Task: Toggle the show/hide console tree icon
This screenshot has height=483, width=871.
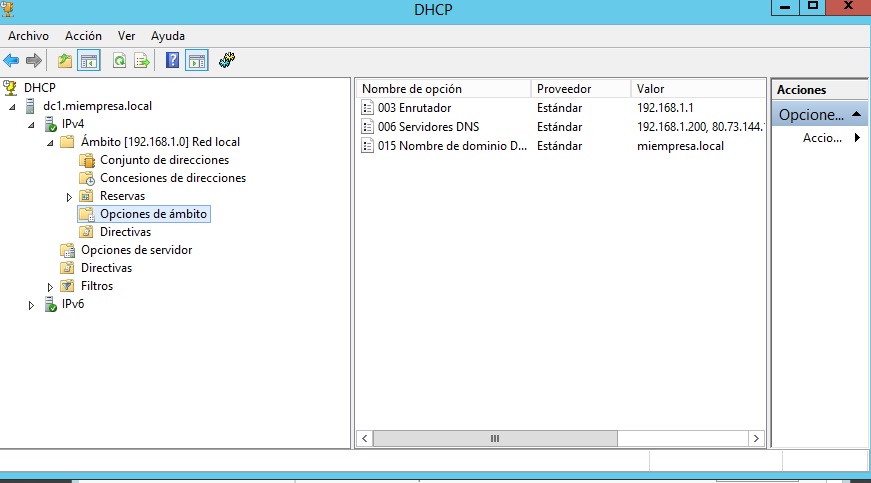Action: tap(89, 61)
